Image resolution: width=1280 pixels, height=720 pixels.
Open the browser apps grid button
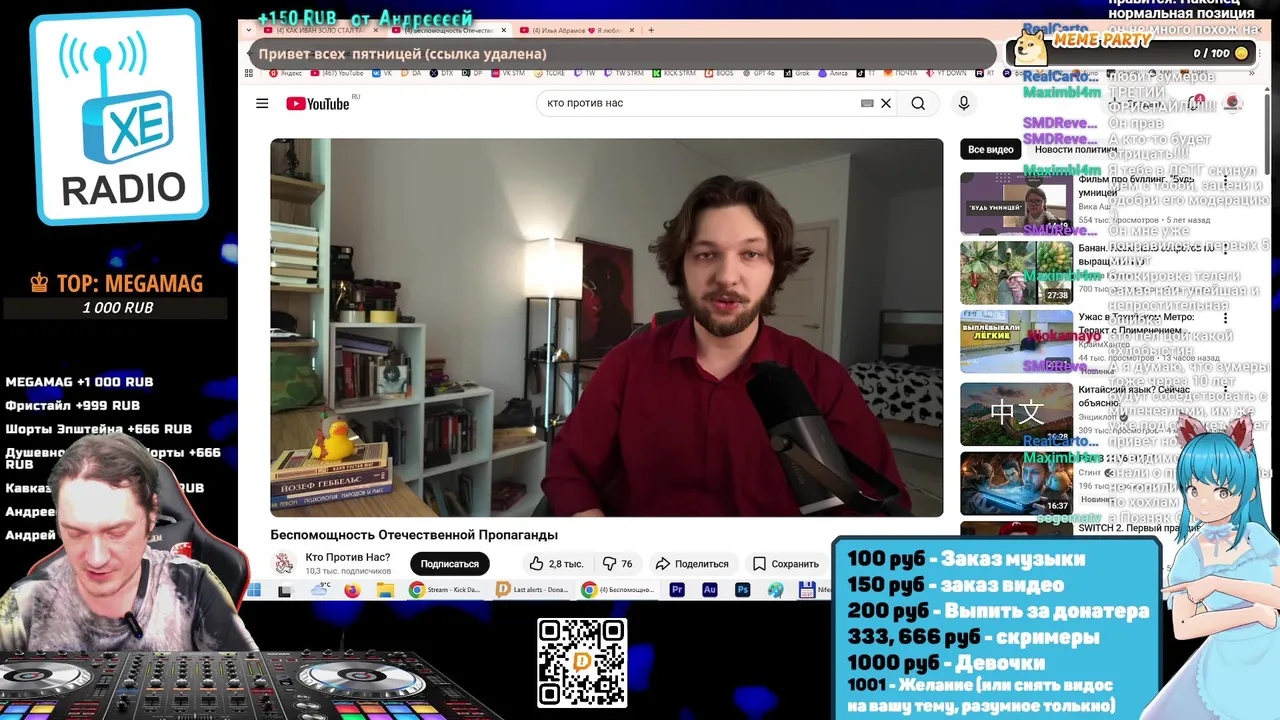247,73
